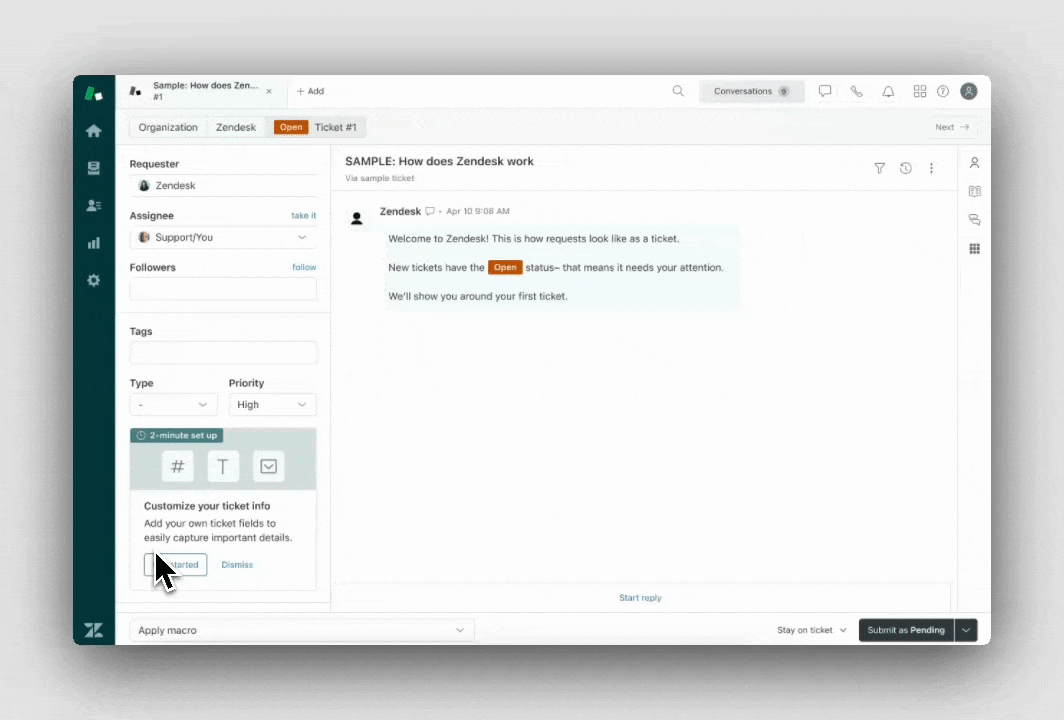Click the text field T icon
The image size is (1064, 720).
coord(223,466)
